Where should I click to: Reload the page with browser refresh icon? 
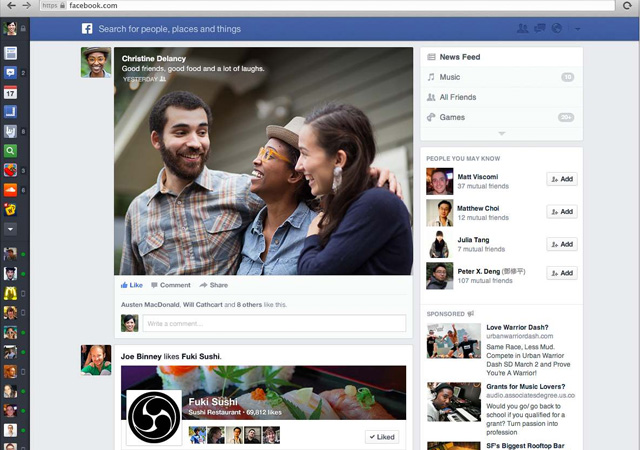click(x=627, y=6)
